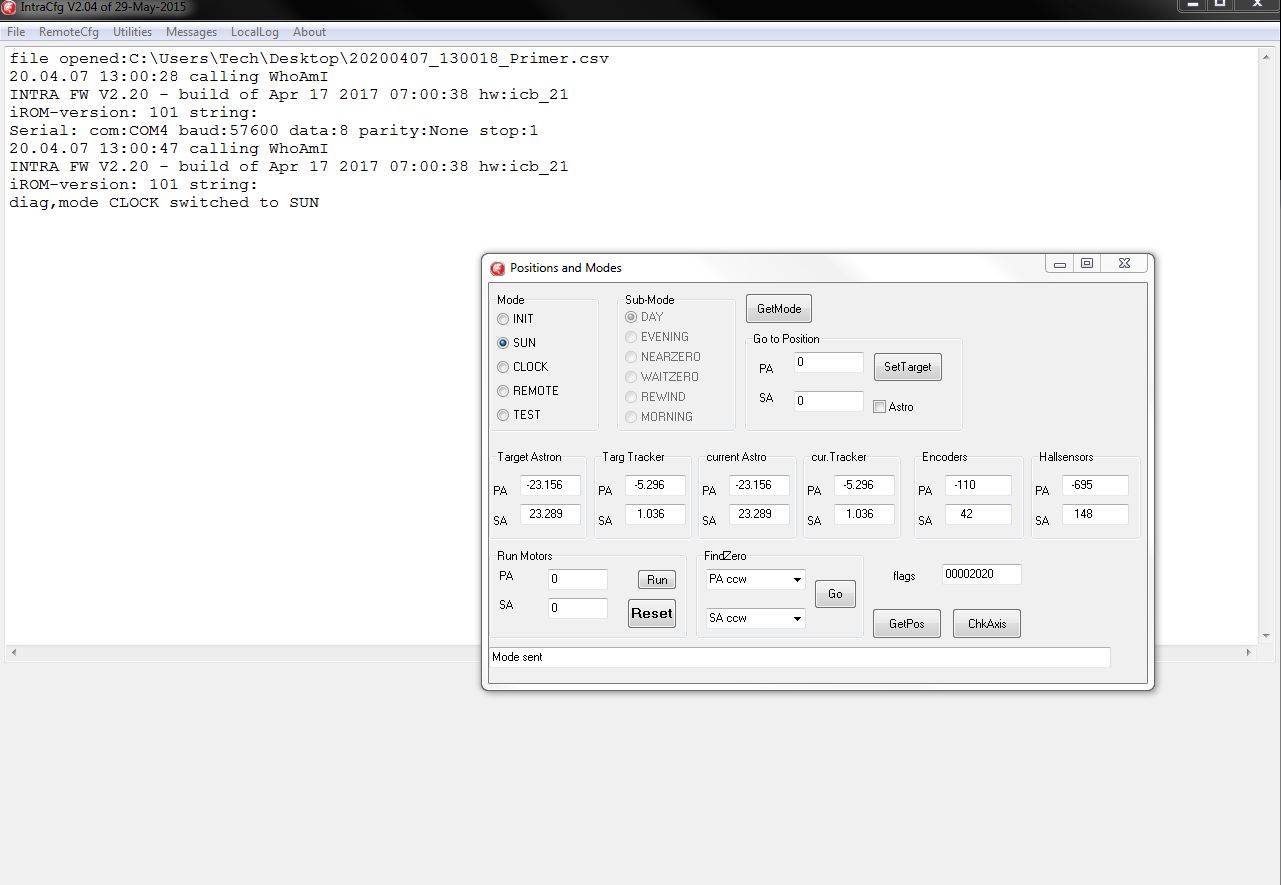The width and height of the screenshot is (1281, 885).
Task: Choose the CLOCK mode option
Action: coord(503,367)
